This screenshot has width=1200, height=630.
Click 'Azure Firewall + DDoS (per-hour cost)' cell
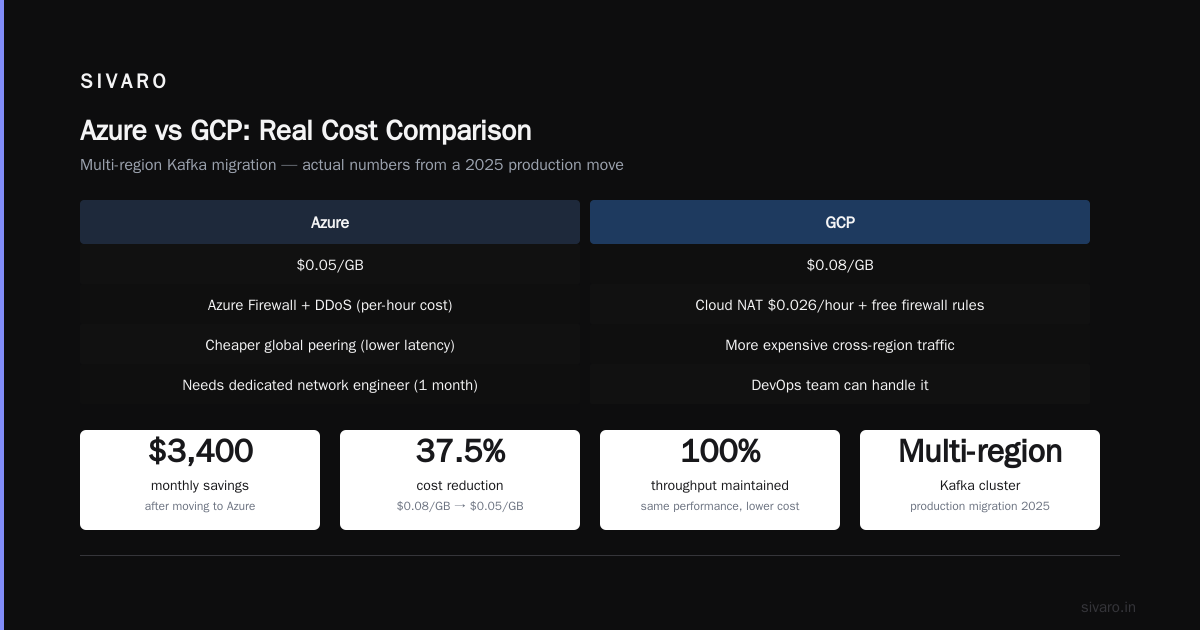330,305
